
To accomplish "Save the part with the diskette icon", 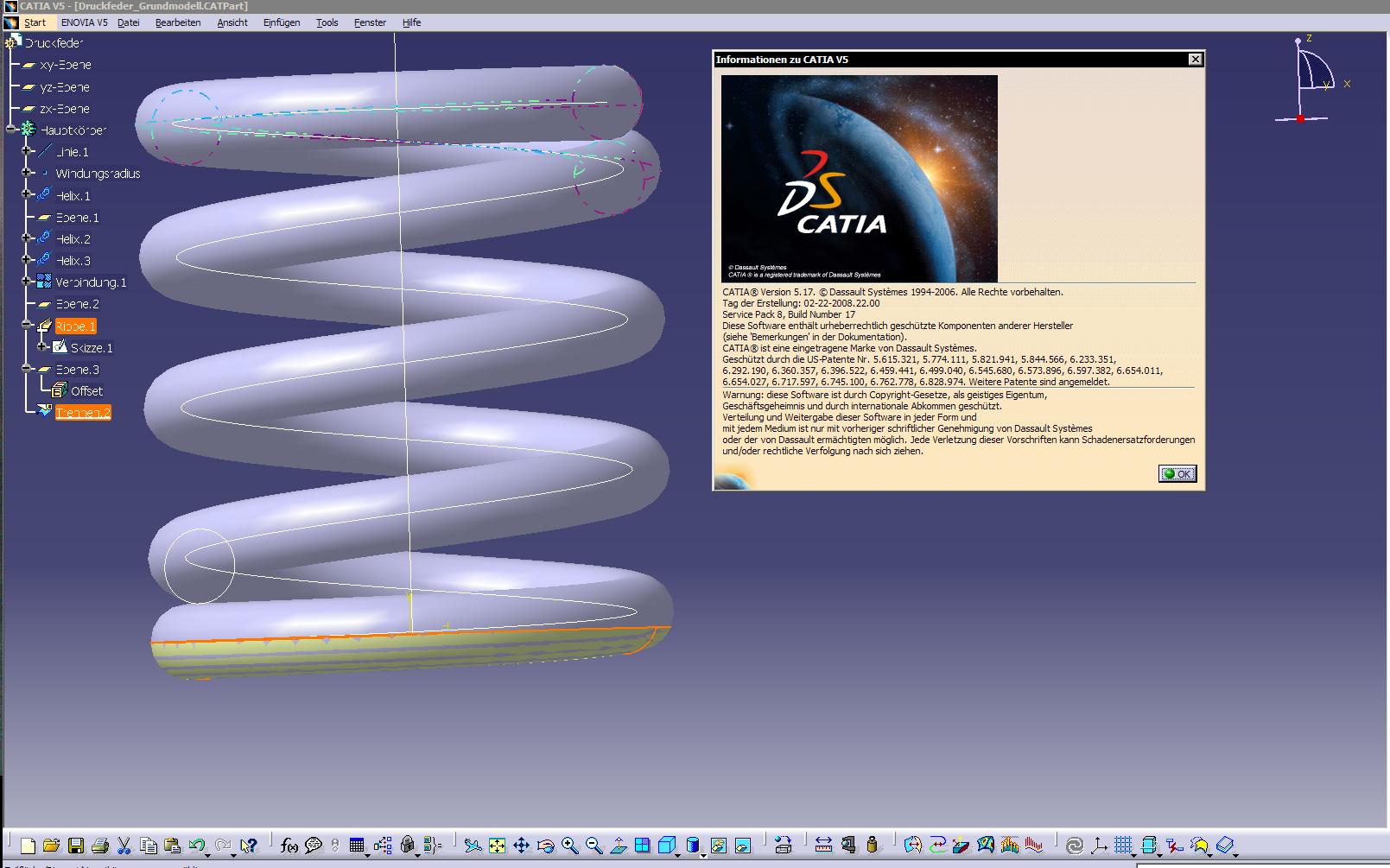I will pyautogui.click(x=76, y=846).
